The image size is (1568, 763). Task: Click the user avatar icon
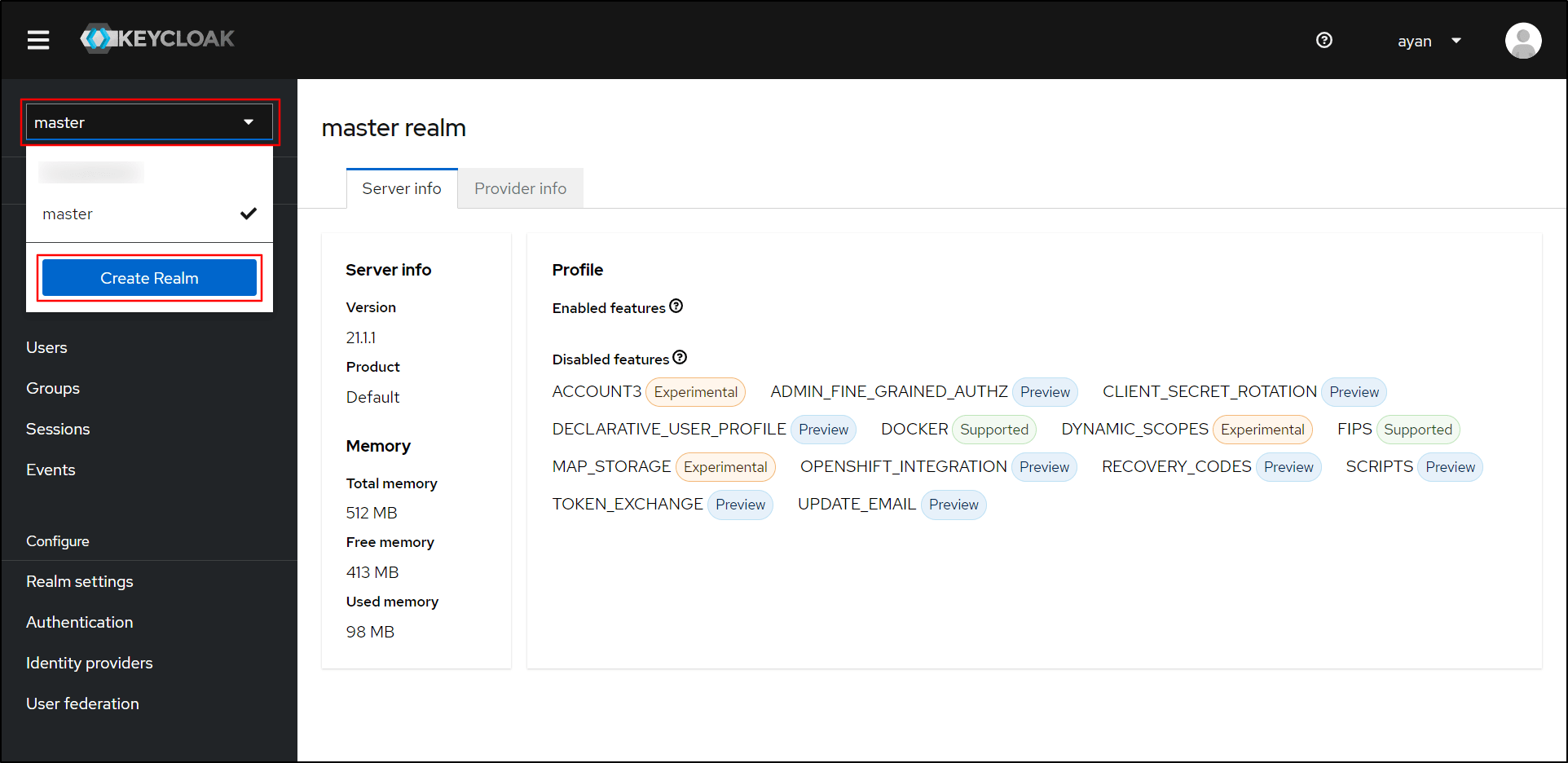tap(1523, 40)
